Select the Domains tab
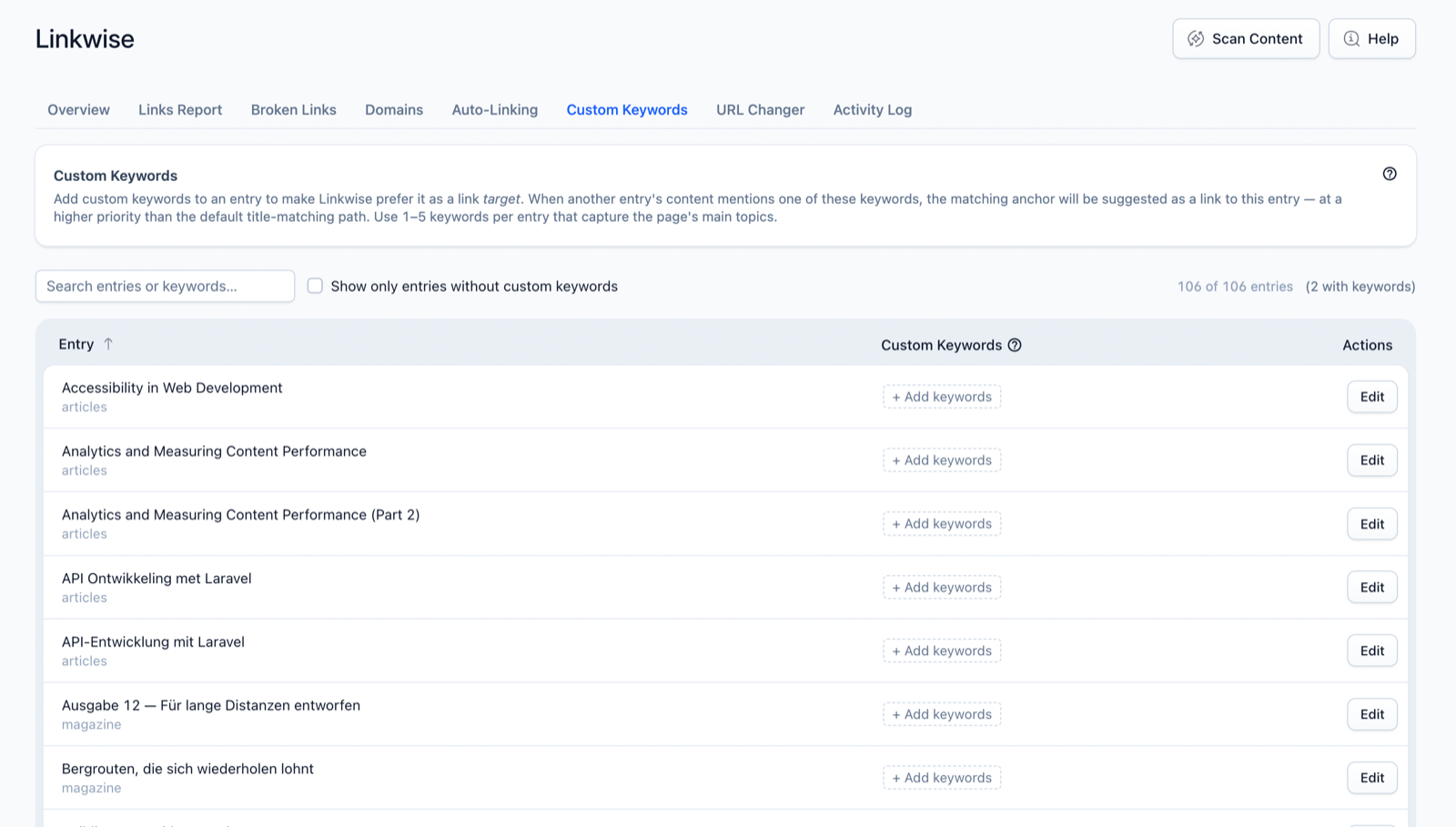 point(394,110)
